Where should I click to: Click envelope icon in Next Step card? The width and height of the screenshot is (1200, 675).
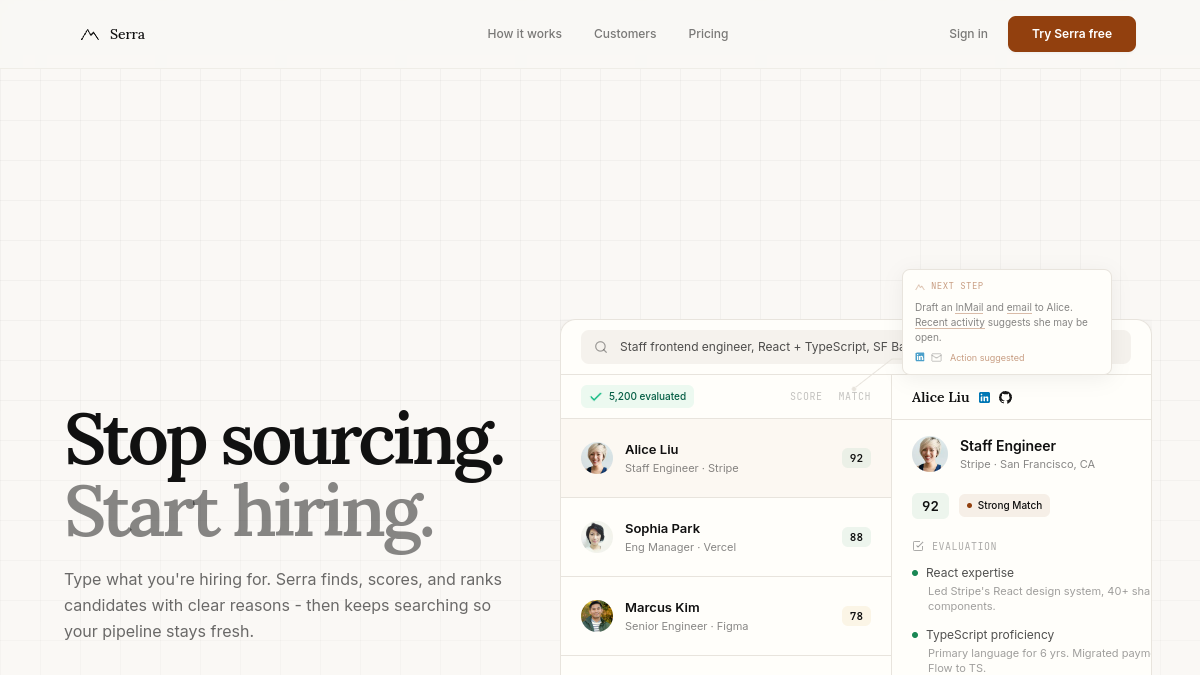point(936,357)
